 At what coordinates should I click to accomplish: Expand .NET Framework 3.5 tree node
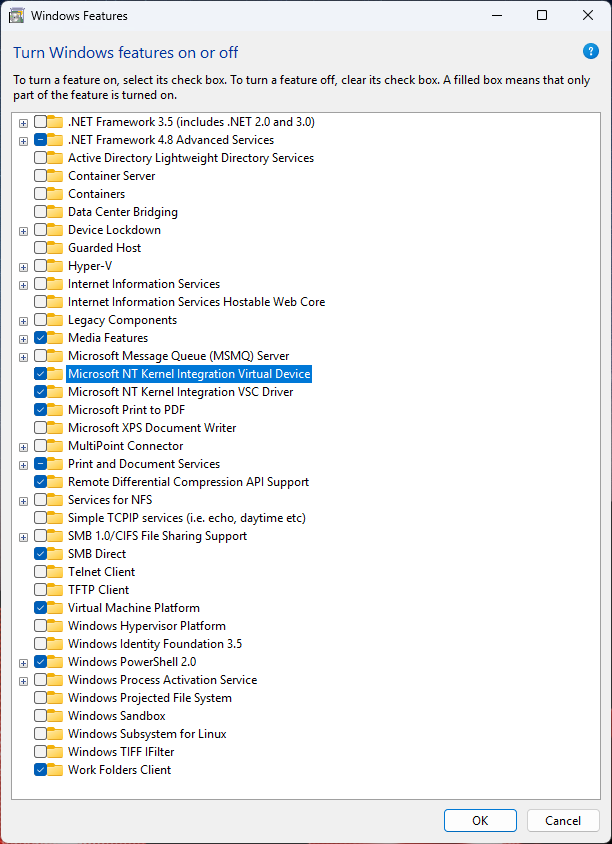click(23, 123)
